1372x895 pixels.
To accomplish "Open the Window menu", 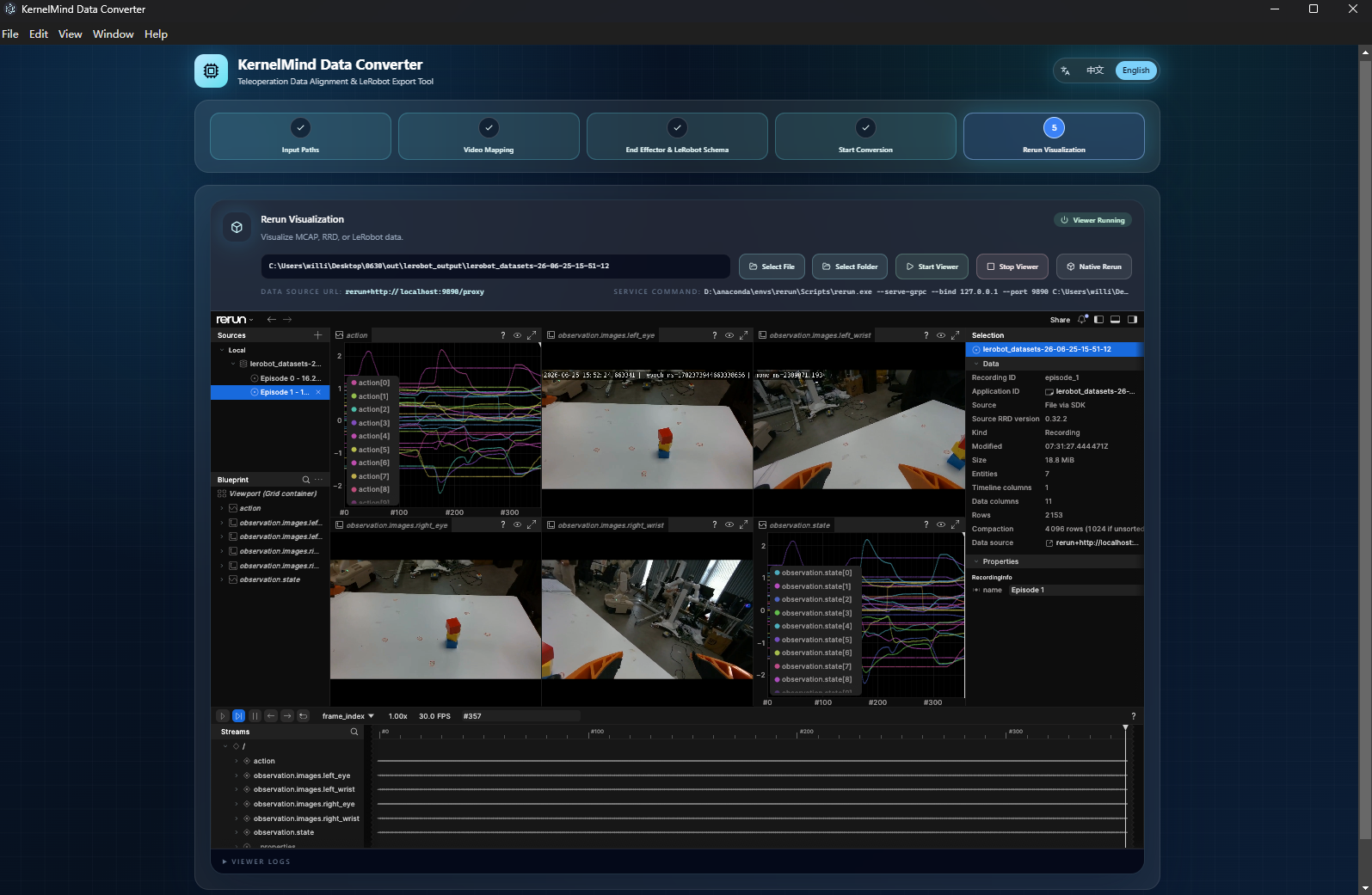I will (x=113, y=34).
